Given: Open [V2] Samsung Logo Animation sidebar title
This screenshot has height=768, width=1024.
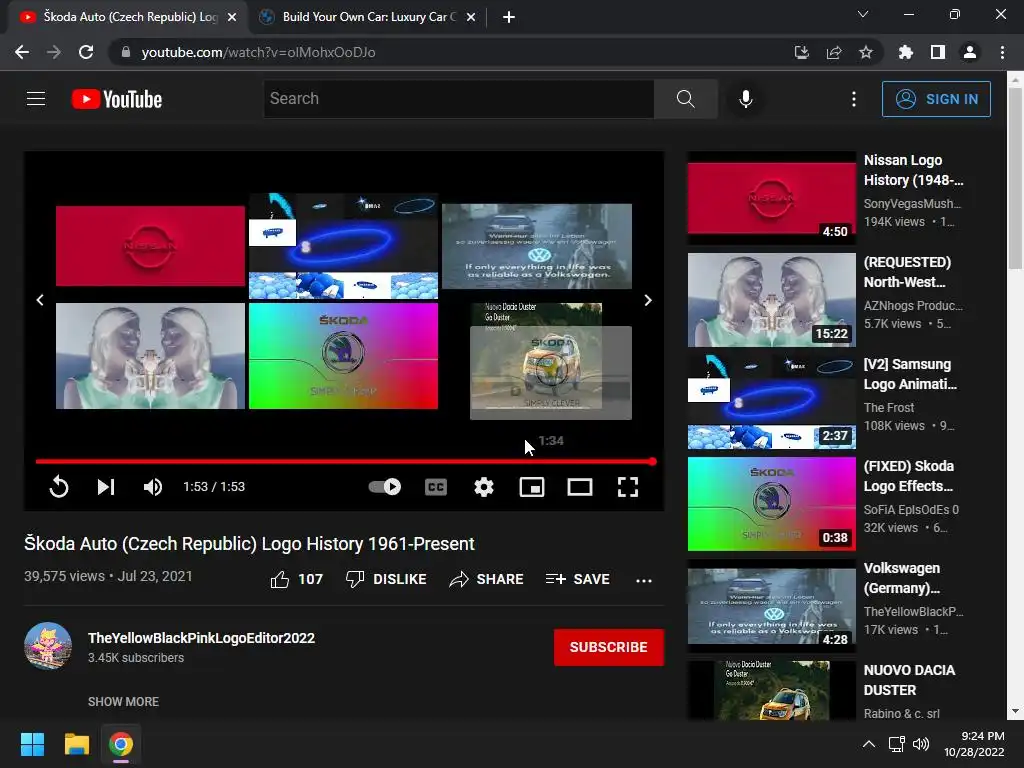Looking at the screenshot, I should [910, 374].
